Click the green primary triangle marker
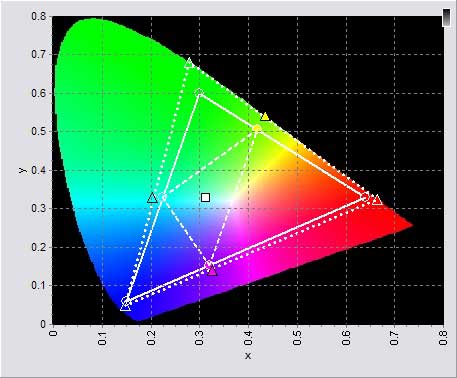Image resolution: width=457 pixels, height=378 pixels. pos(189,63)
